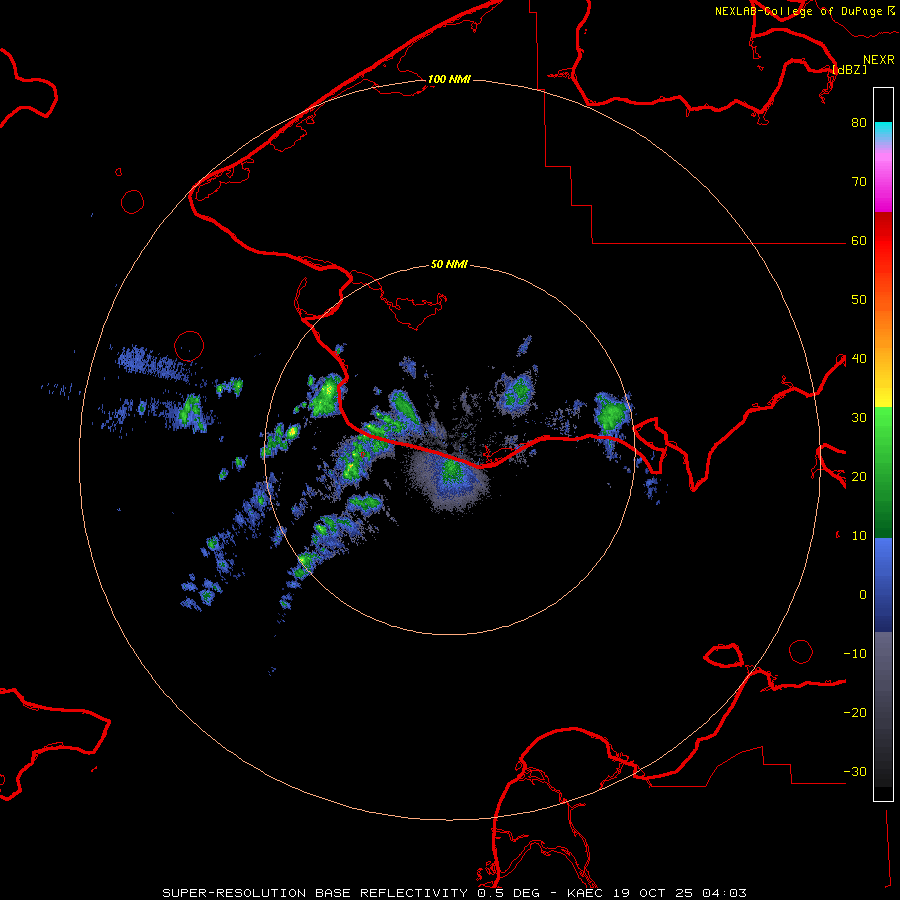Click the 40 value on the dBZ scale
Screen dimensions: 900x900
(x=859, y=359)
